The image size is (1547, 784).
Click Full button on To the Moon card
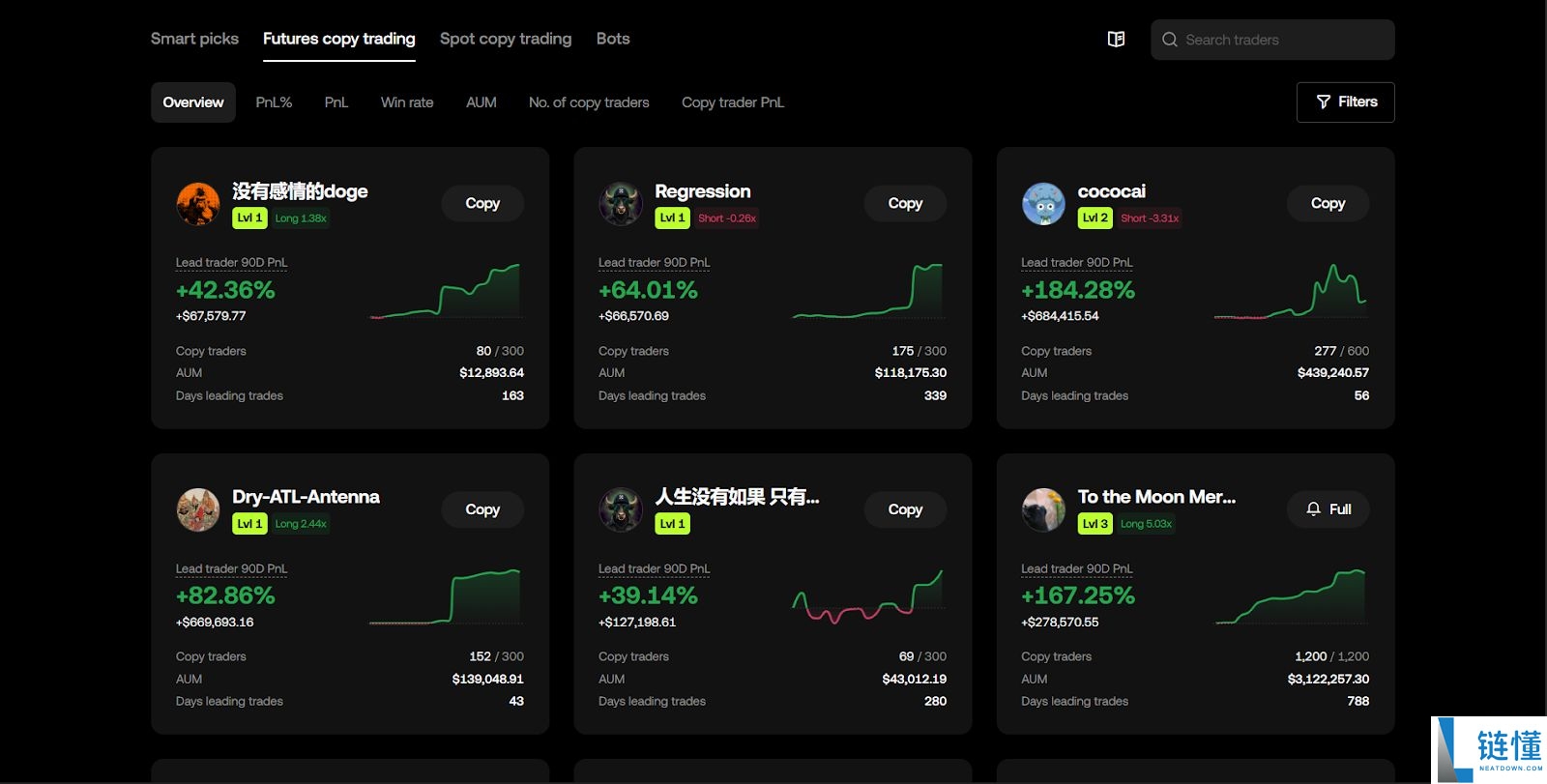[x=1328, y=509]
